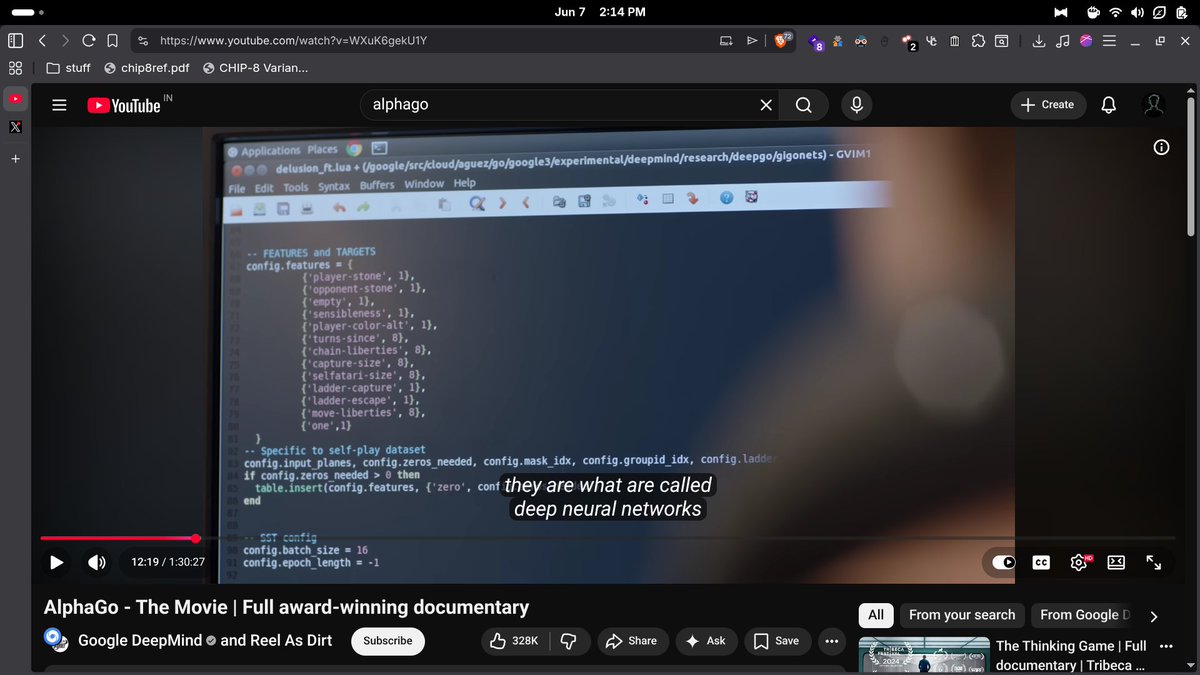Screen dimensions: 1200x675
Task: Open browser downloads icon
Action: pos(1039,41)
